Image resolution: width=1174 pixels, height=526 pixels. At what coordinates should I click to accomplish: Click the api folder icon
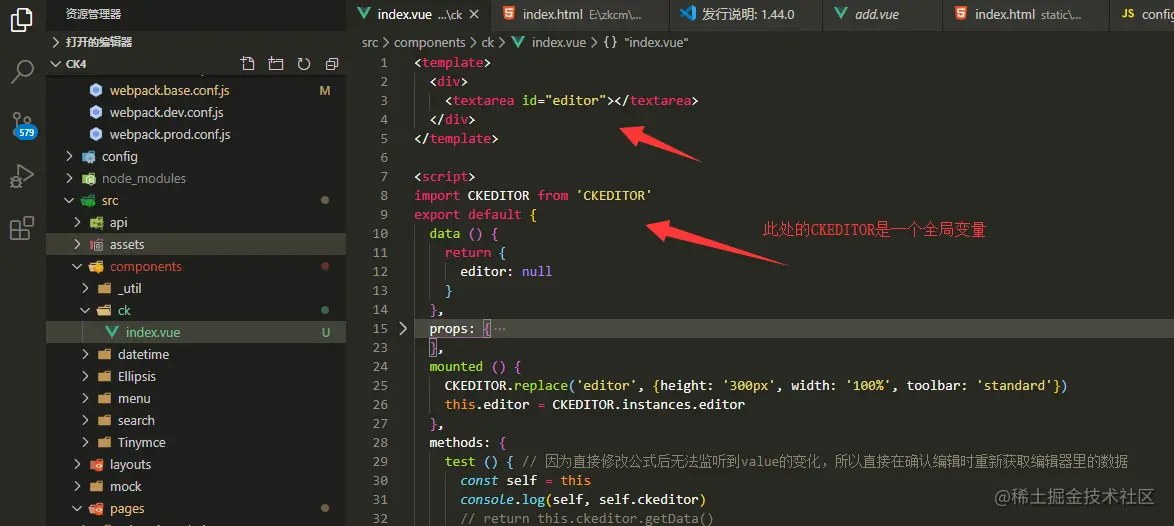(x=96, y=222)
